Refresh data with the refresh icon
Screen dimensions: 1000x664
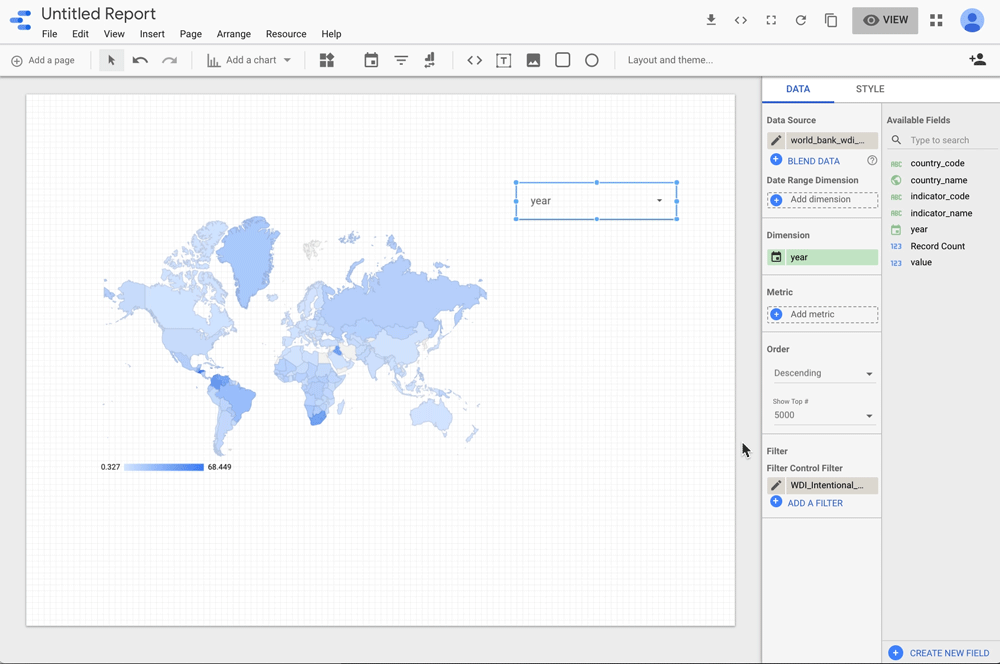pyautogui.click(x=800, y=20)
